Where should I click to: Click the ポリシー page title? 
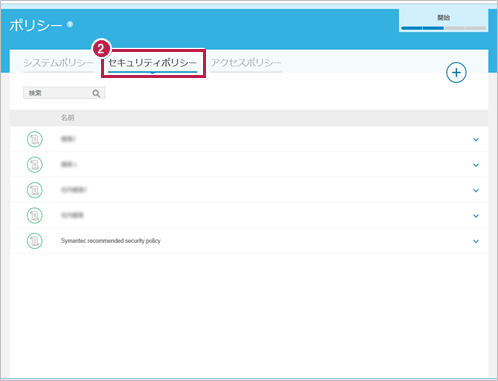[x=36, y=25]
